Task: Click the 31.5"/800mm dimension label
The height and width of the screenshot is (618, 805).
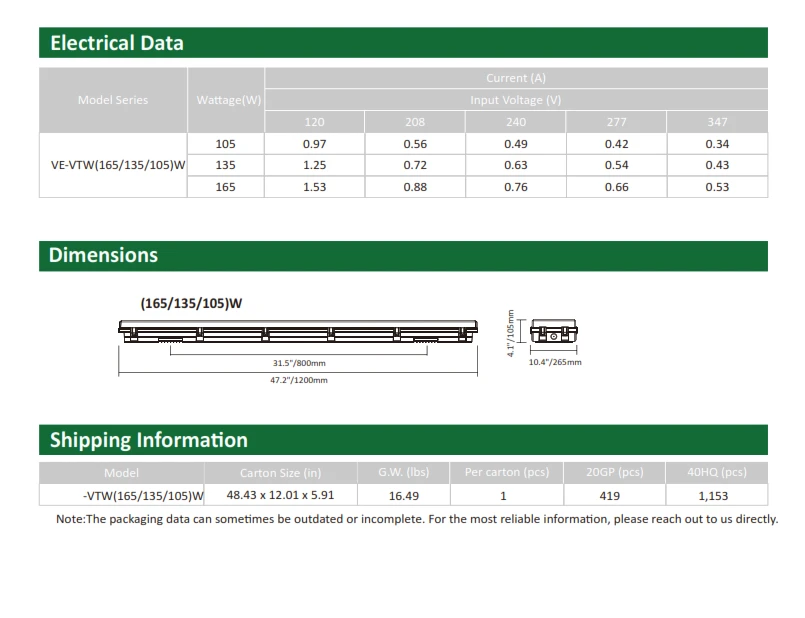Action: 299,363
